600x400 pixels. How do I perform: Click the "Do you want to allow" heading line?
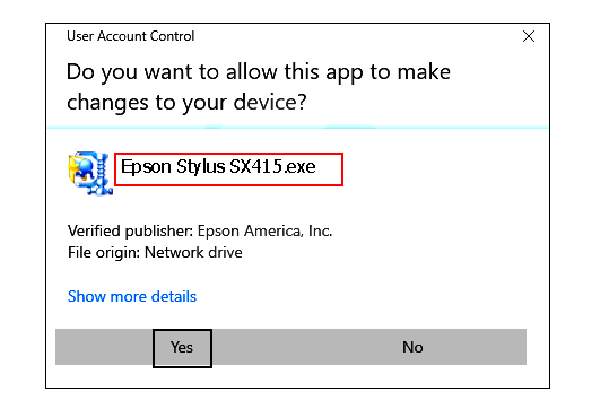pyautogui.click(x=259, y=72)
